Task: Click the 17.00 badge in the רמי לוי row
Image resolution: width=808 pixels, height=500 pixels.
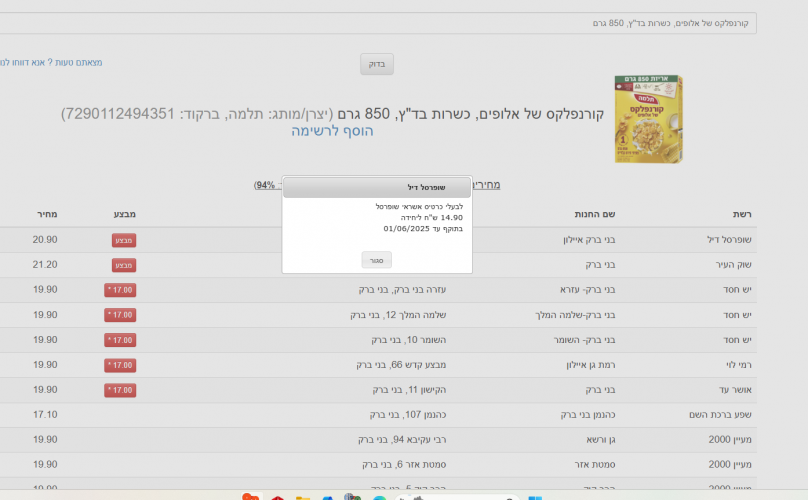Action: pyautogui.click(x=120, y=365)
